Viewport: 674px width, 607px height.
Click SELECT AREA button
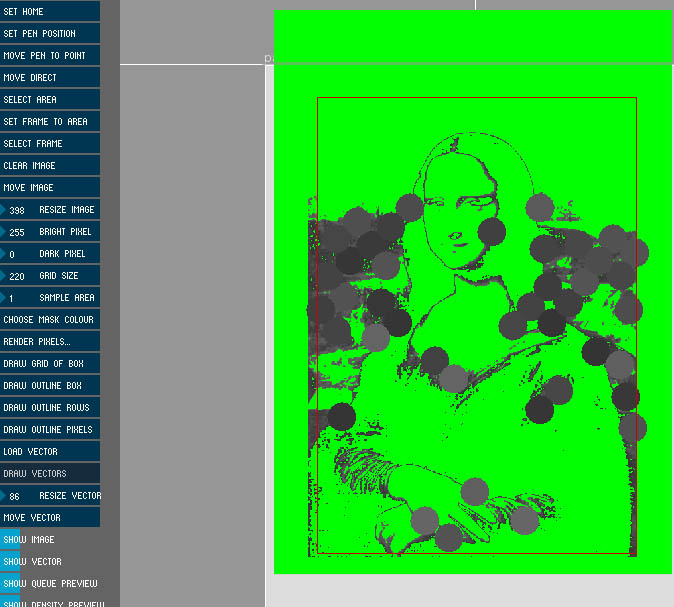(50, 99)
